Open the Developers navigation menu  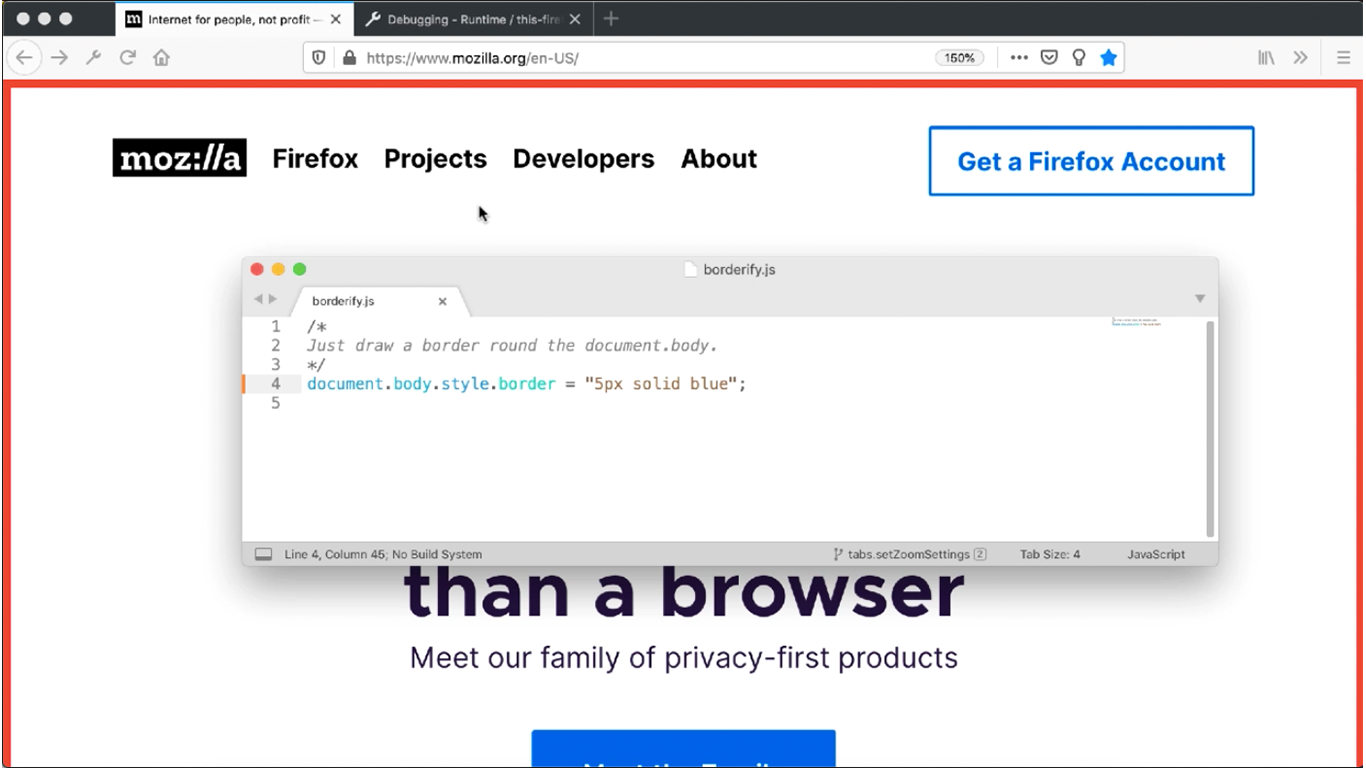tap(583, 158)
